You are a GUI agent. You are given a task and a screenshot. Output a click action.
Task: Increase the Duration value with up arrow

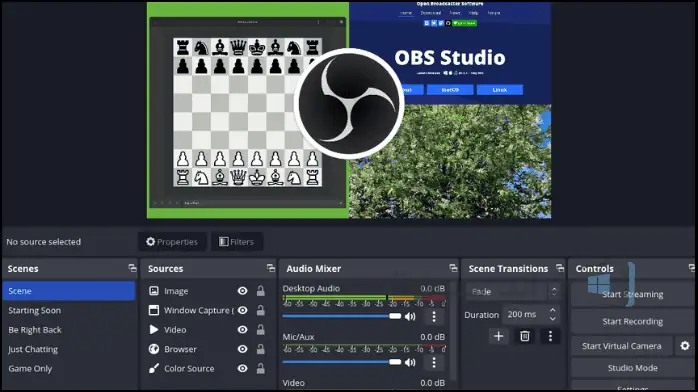point(552,310)
